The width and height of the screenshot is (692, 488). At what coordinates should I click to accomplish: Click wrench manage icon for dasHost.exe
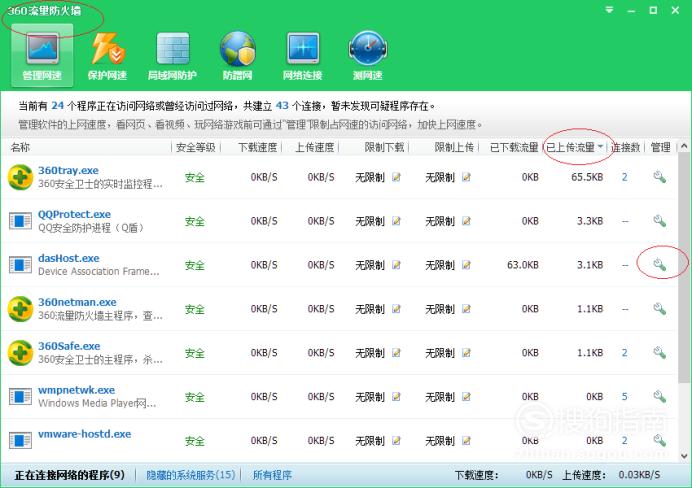click(x=659, y=265)
